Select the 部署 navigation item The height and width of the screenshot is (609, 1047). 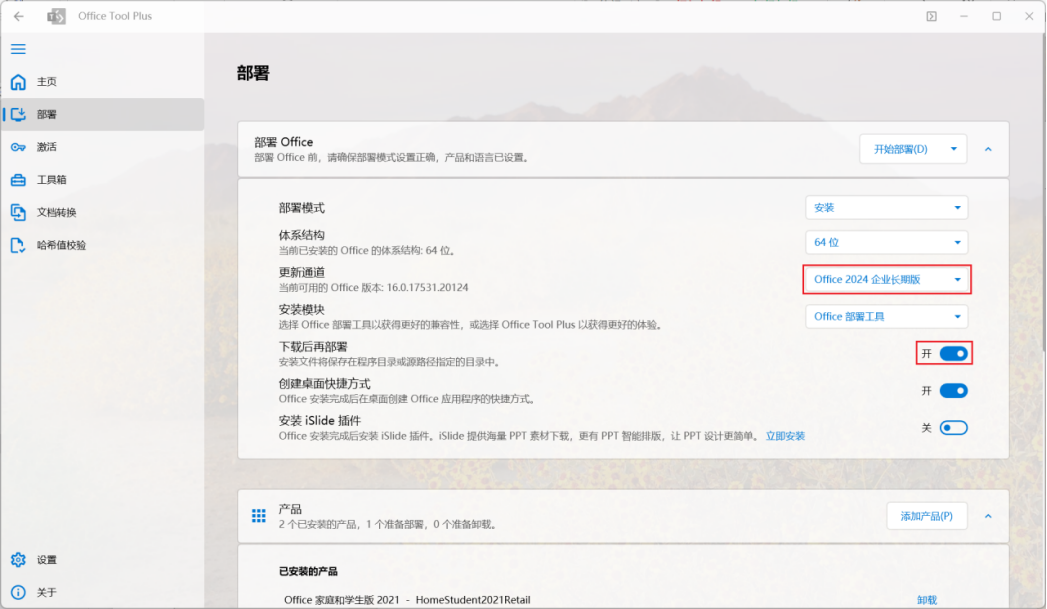click(x=103, y=114)
